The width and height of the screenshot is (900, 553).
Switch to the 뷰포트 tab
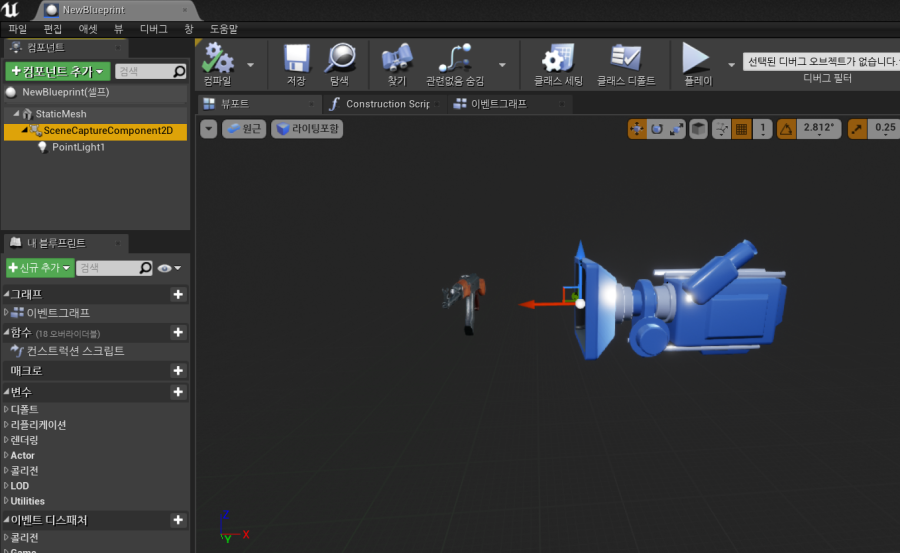pyautogui.click(x=258, y=104)
